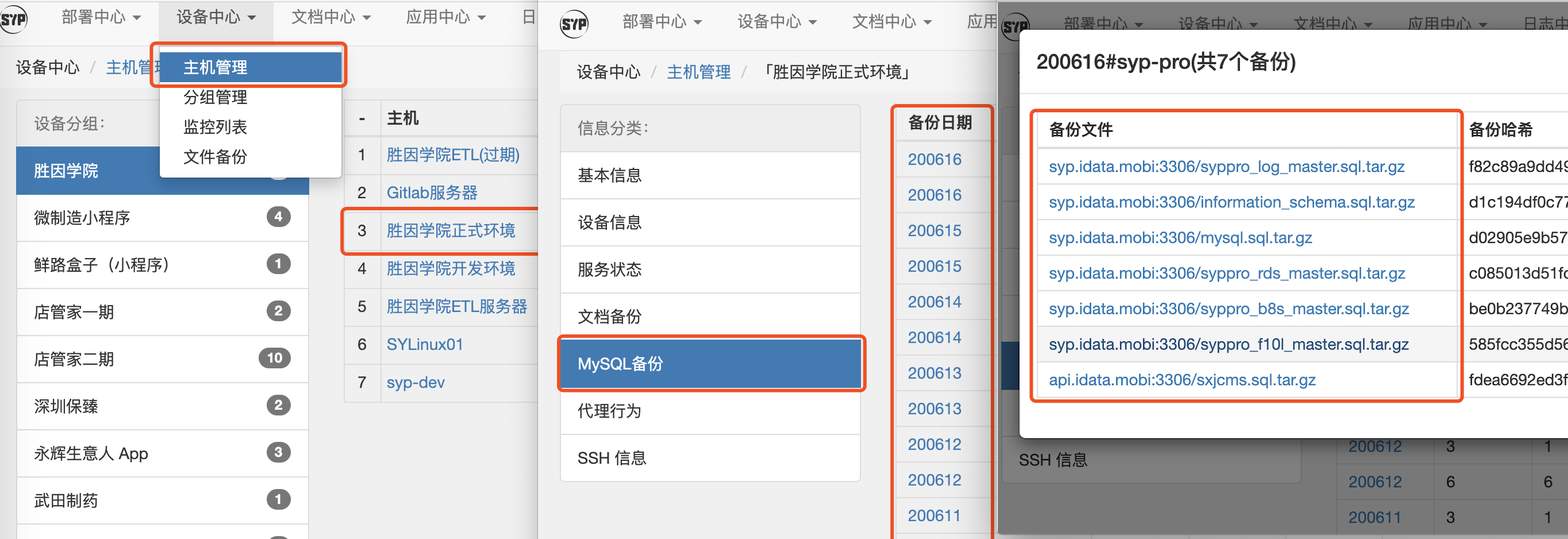Select 基本信息 info category
This screenshot has width=1568, height=539.
[x=710, y=175]
